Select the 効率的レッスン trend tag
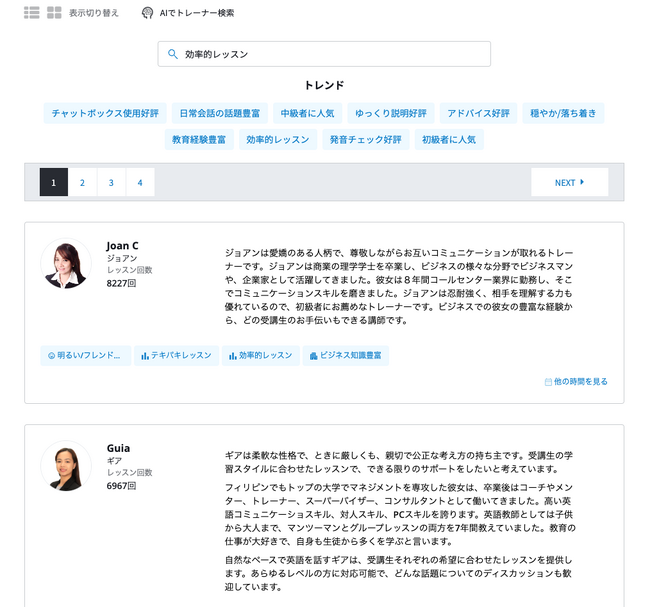This screenshot has height=608, width=650. [x=278, y=139]
